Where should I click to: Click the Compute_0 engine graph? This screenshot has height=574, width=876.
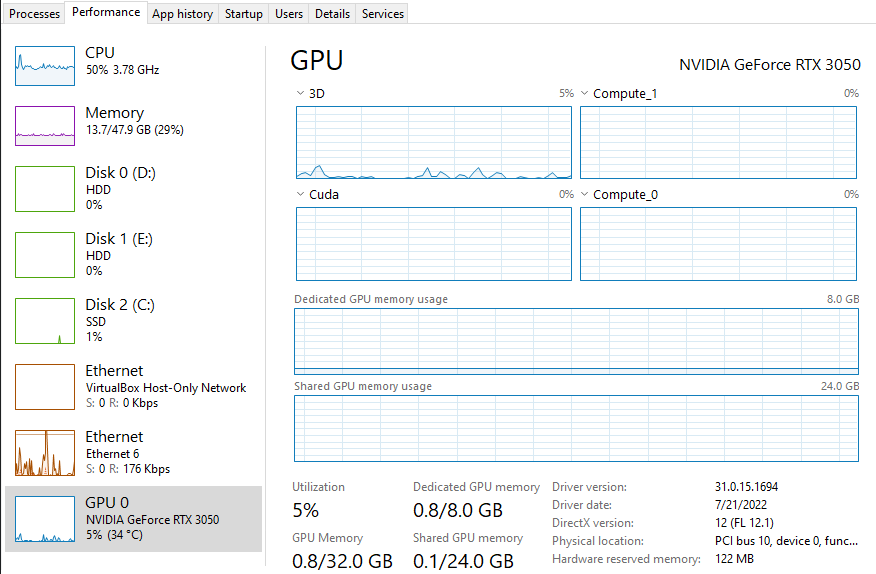click(718, 244)
